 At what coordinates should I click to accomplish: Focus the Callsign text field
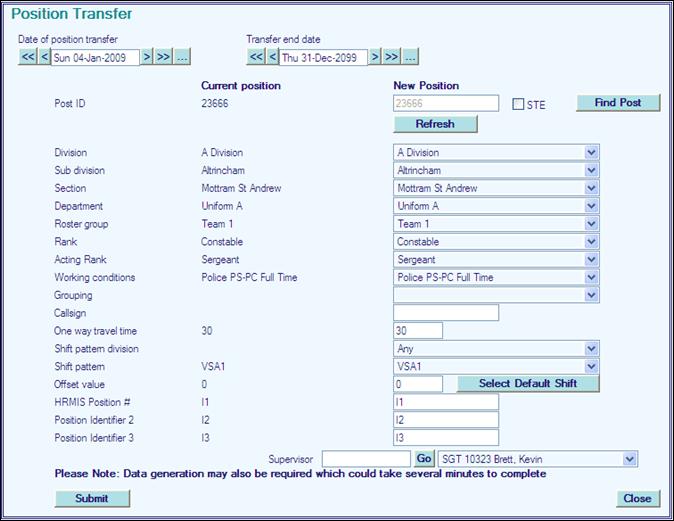pos(445,313)
